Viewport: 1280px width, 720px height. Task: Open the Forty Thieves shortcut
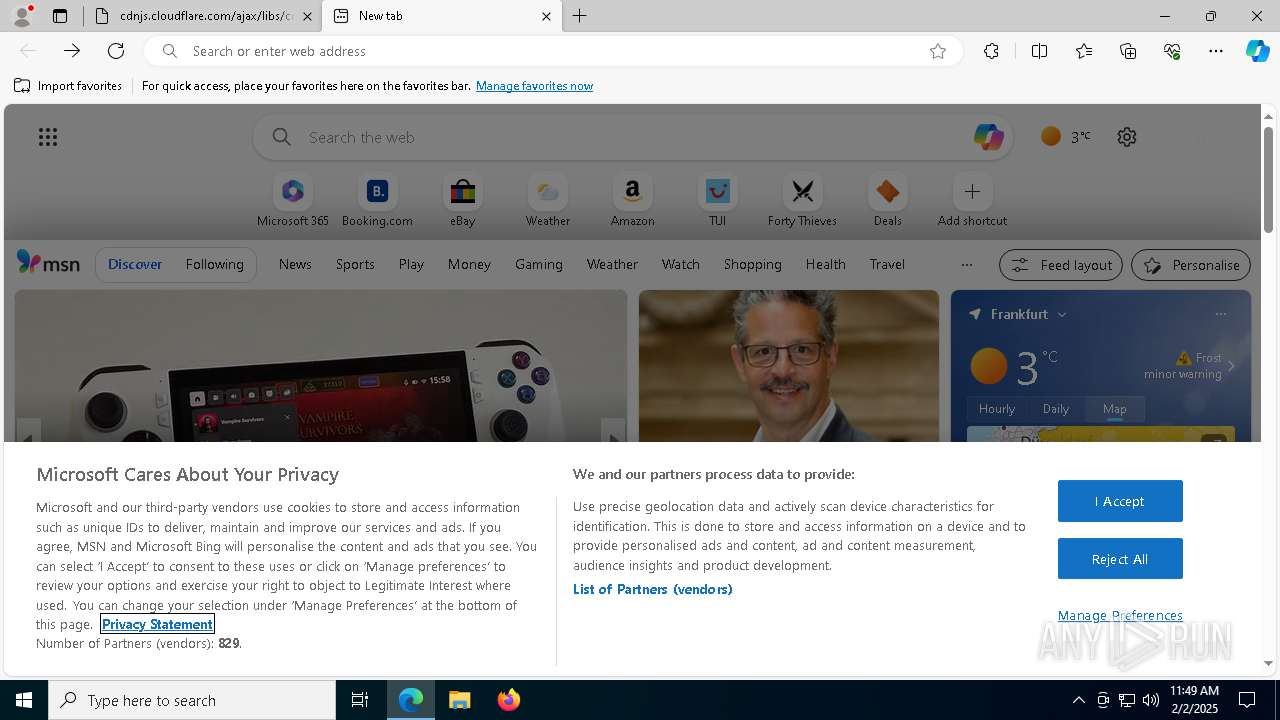[802, 201]
